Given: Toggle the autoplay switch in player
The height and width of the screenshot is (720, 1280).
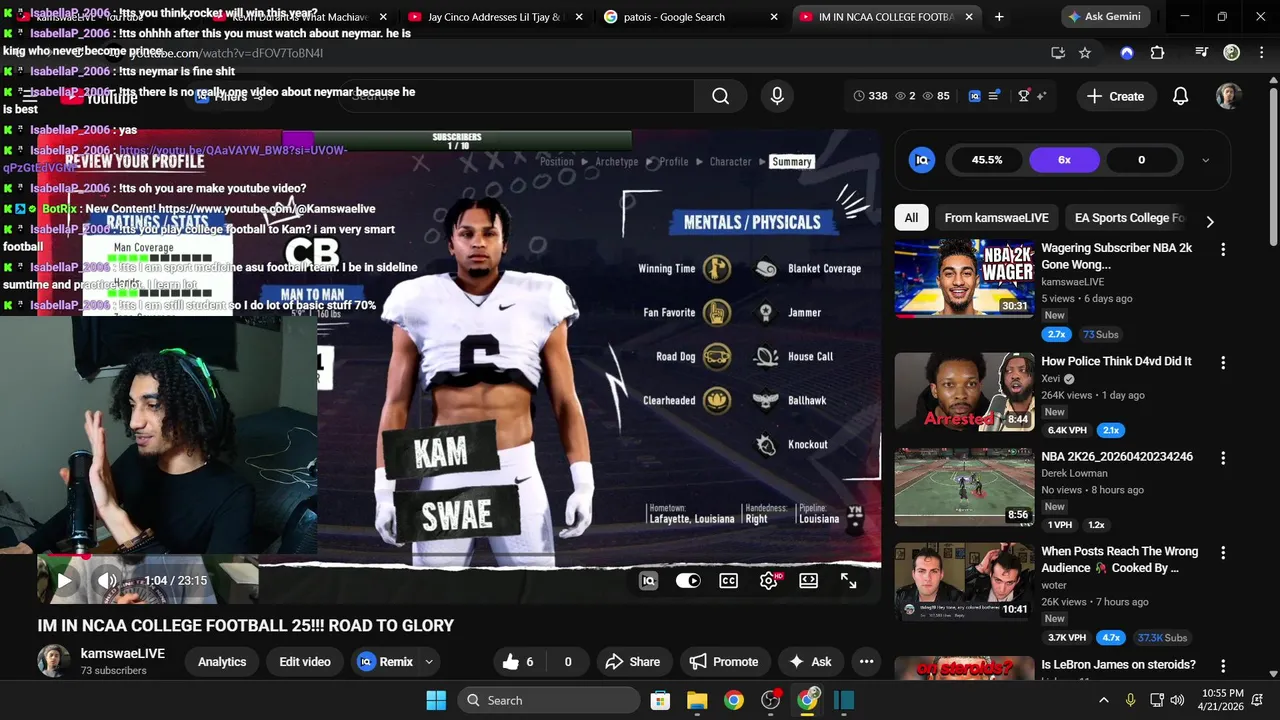Looking at the screenshot, I should tap(688, 581).
